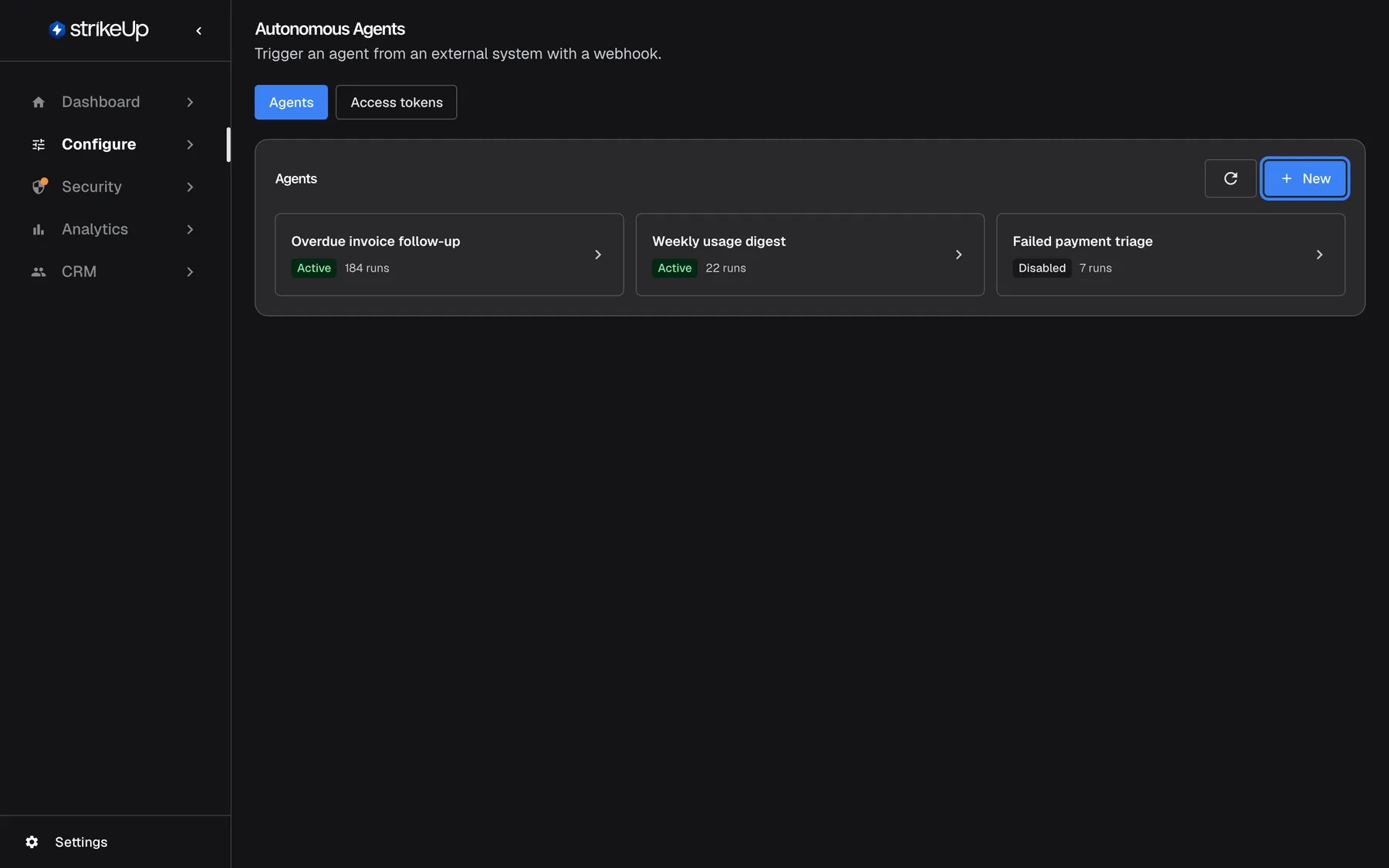The image size is (1389, 868).
Task: Click the sidebar scrollbar thumb
Action: tap(228, 144)
